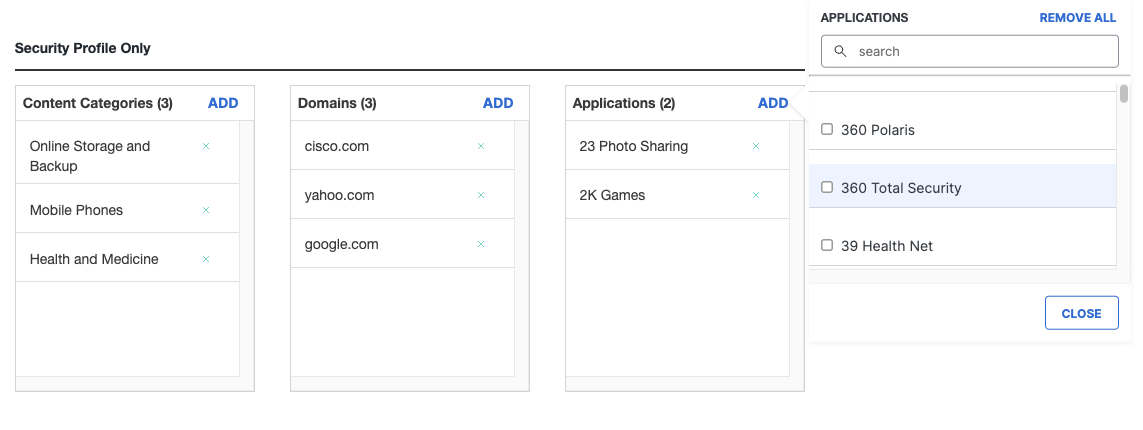The width and height of the screenshot is (1143, 430).
Task: Remove Online Storage and Backup category
Action: (x=206, y=146)
